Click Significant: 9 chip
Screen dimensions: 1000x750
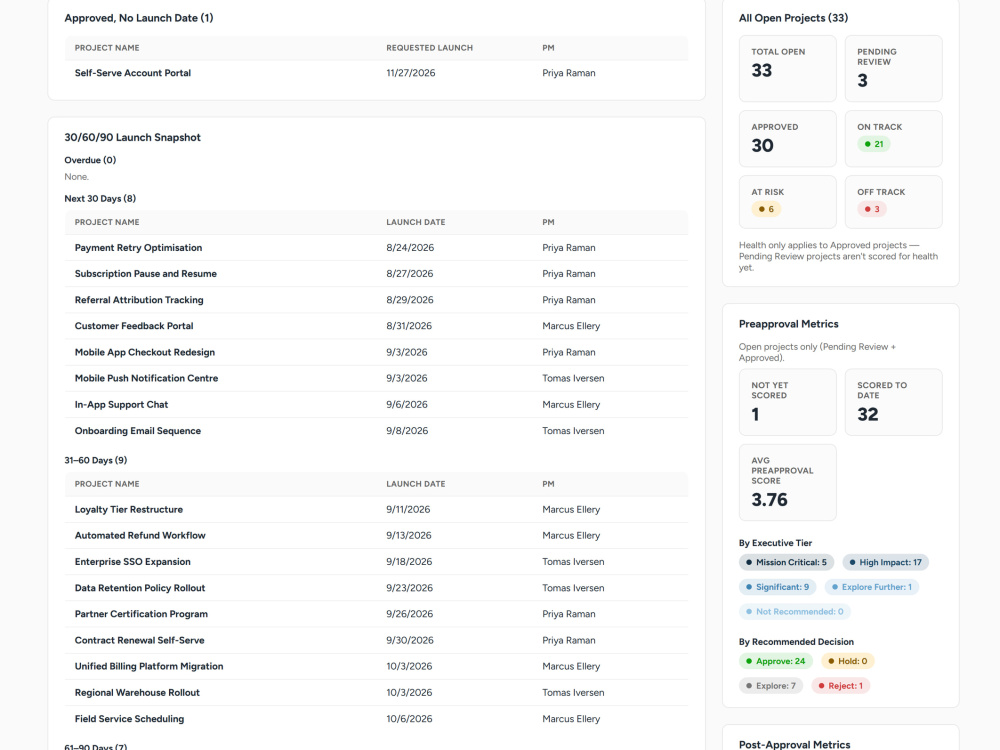click(x=777, y=587)
